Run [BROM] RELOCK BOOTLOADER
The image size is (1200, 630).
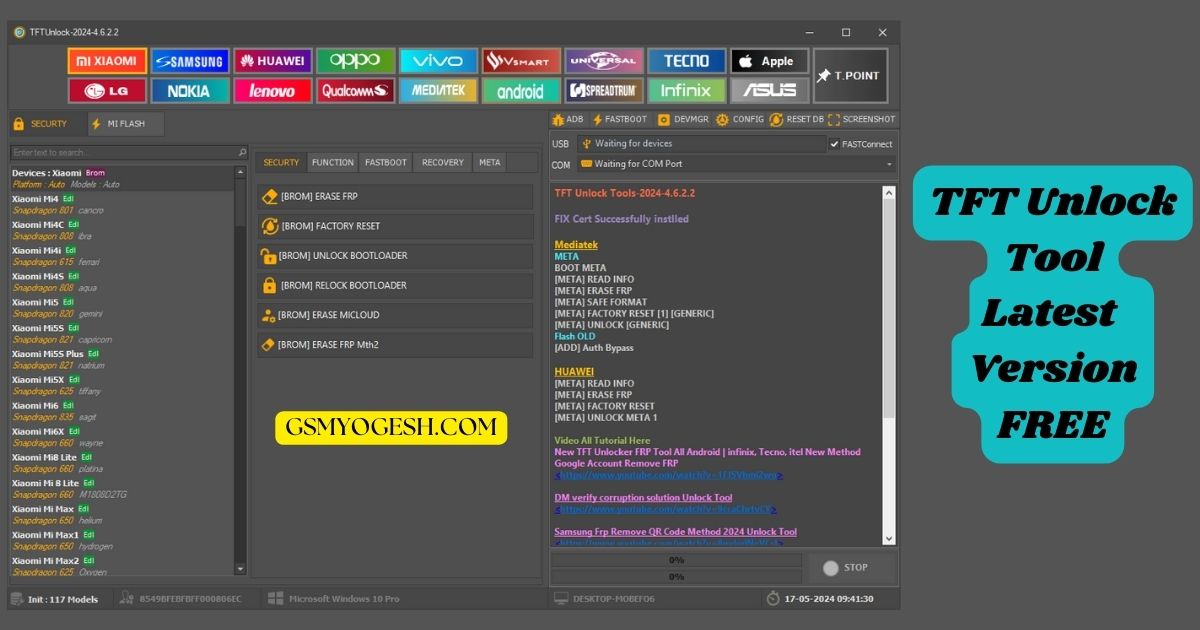[394, 285]
